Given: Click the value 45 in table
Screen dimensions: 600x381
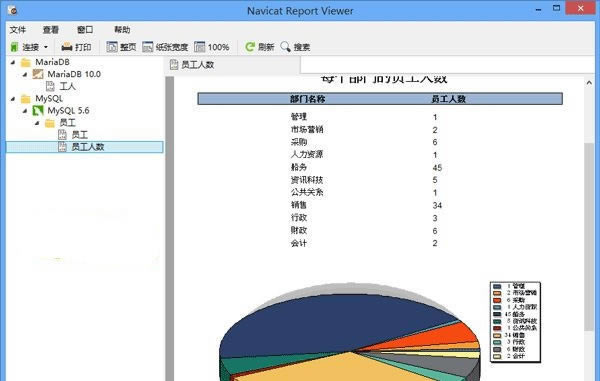Looking at the screenshot, I should click(x=437, y=168).
